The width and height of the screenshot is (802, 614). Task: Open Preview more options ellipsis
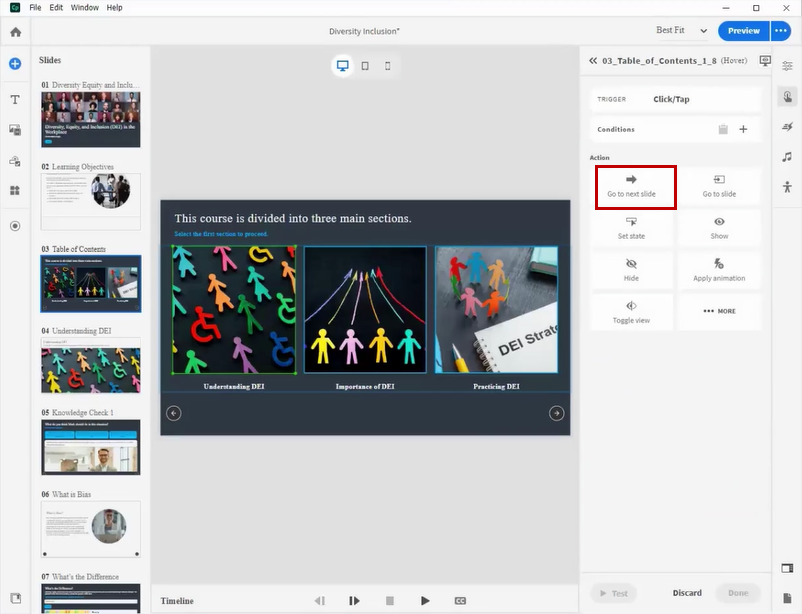coord(781,31)
